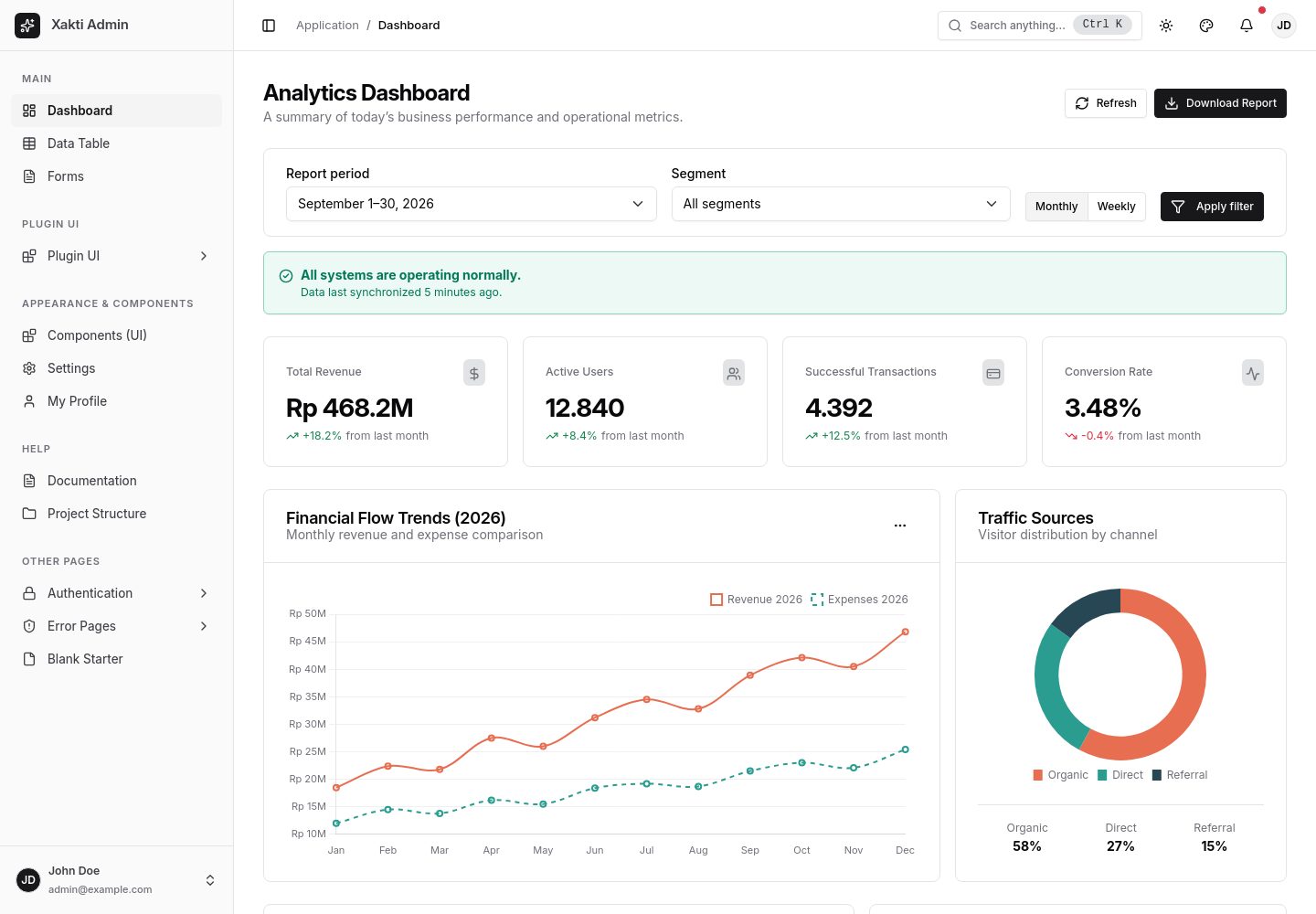Screen dimensions: 1316x914
Task: Click the My Profile person icon
Action: 29,401
